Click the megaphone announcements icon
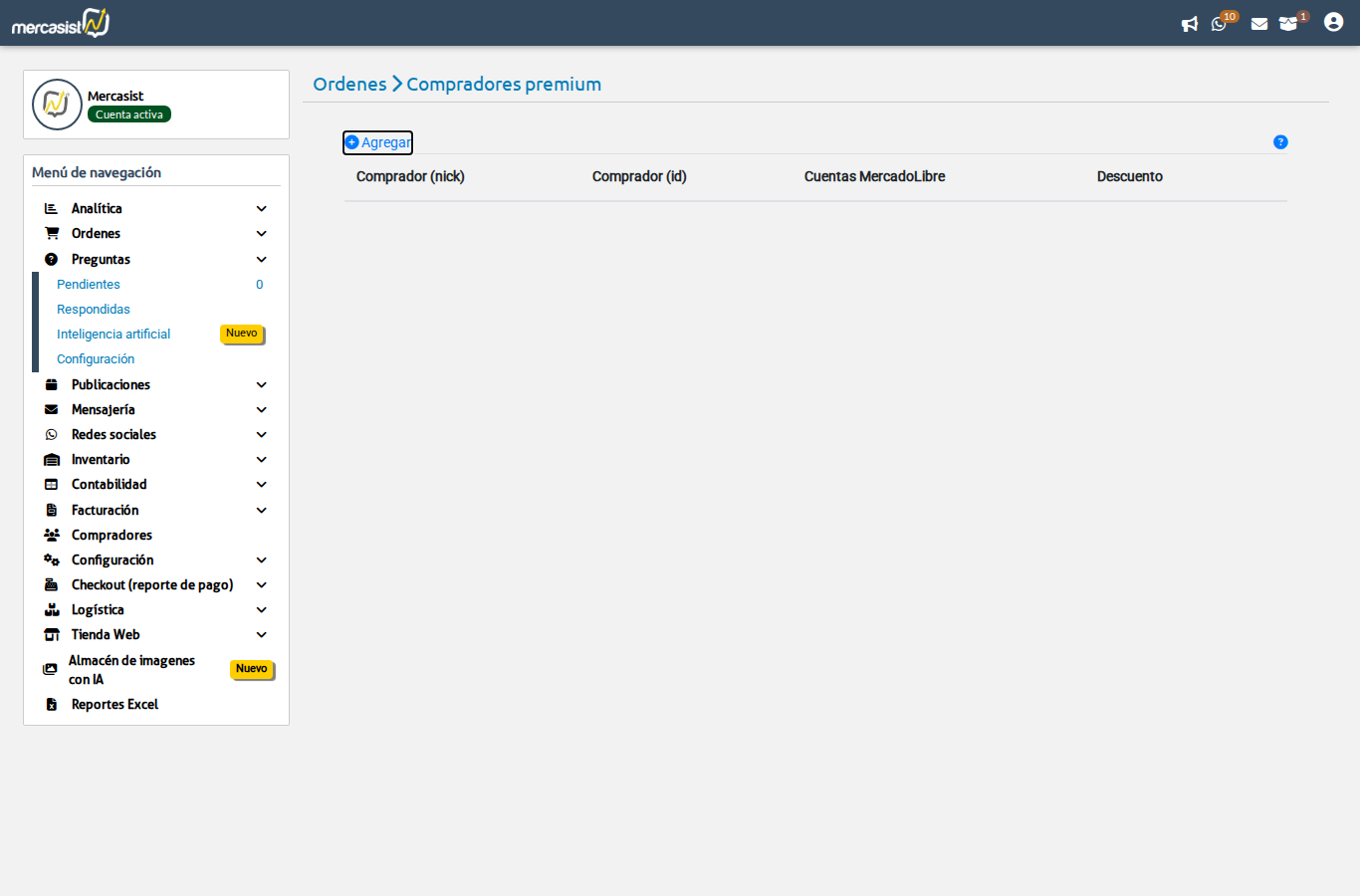1360x896 pixels. [x=1189, y=24]
